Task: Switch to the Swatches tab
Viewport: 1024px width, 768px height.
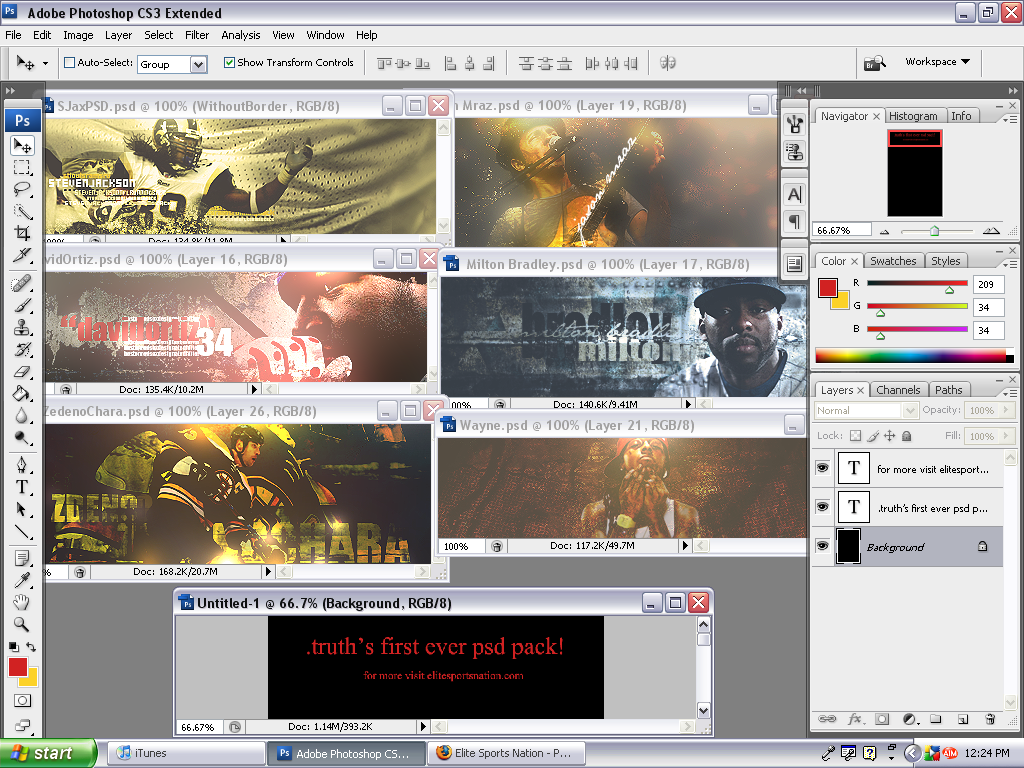Action: pos(893,261)
